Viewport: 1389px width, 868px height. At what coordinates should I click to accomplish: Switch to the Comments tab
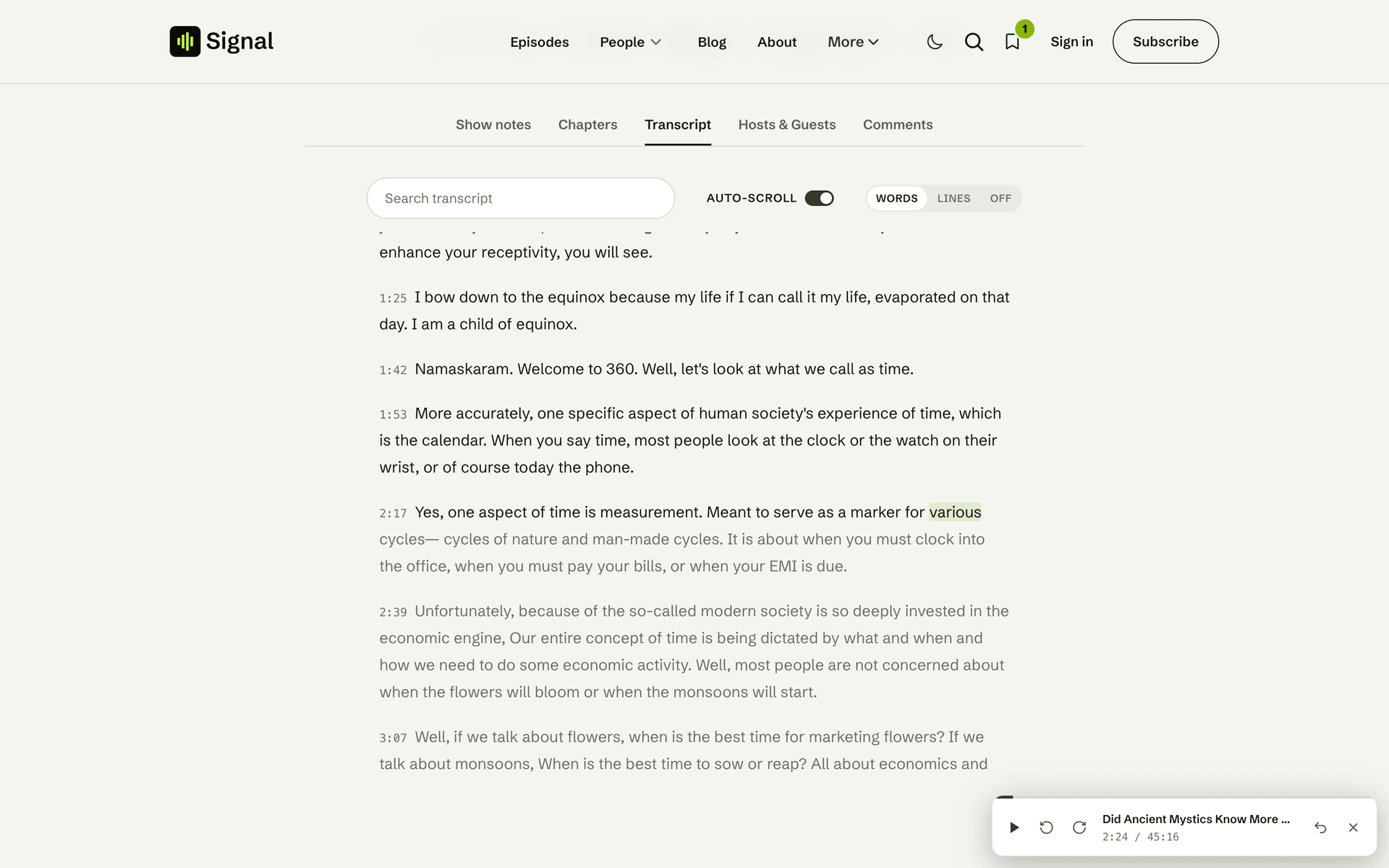898,124
